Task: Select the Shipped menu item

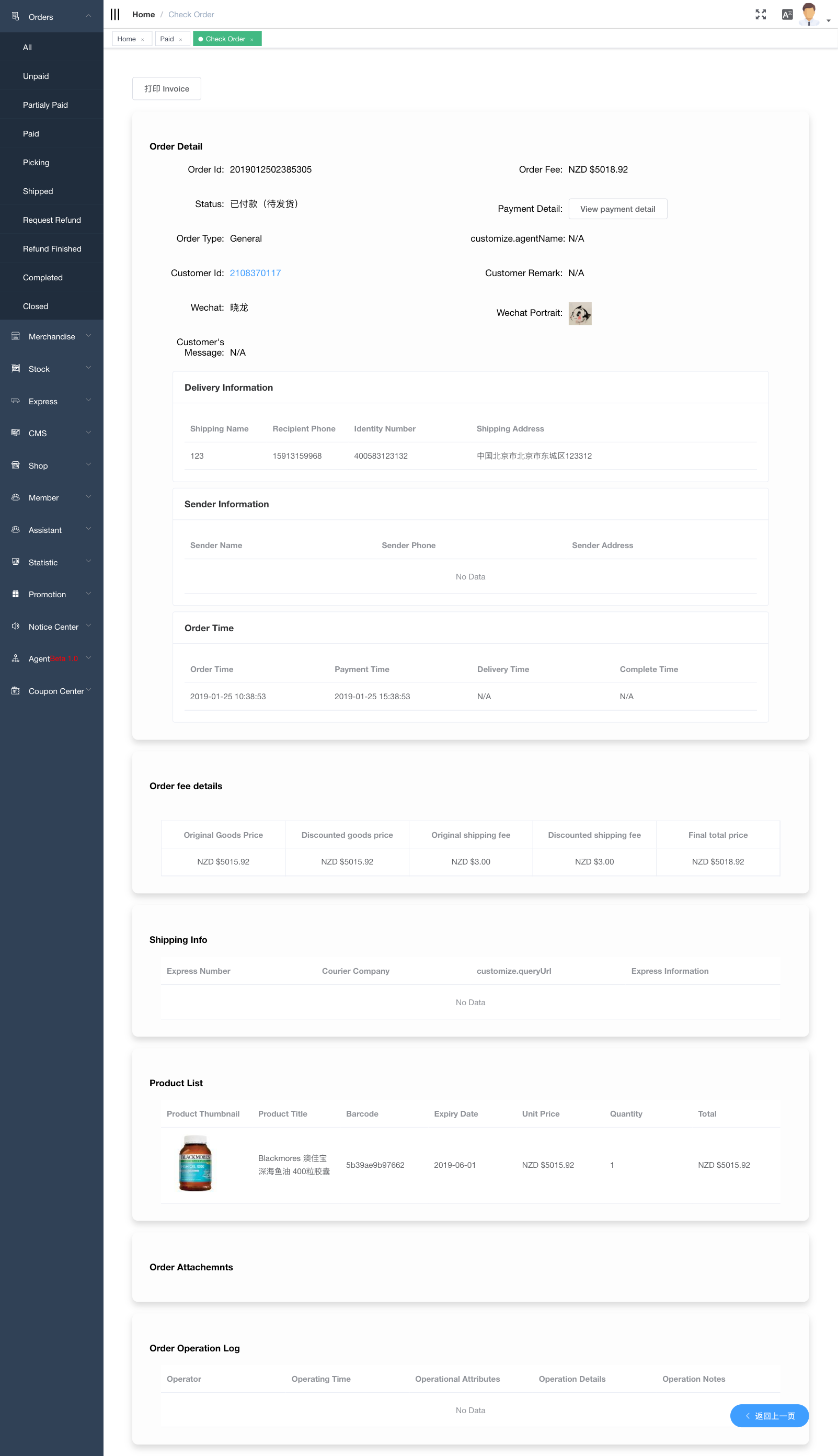Action: (x=38, y=190)
